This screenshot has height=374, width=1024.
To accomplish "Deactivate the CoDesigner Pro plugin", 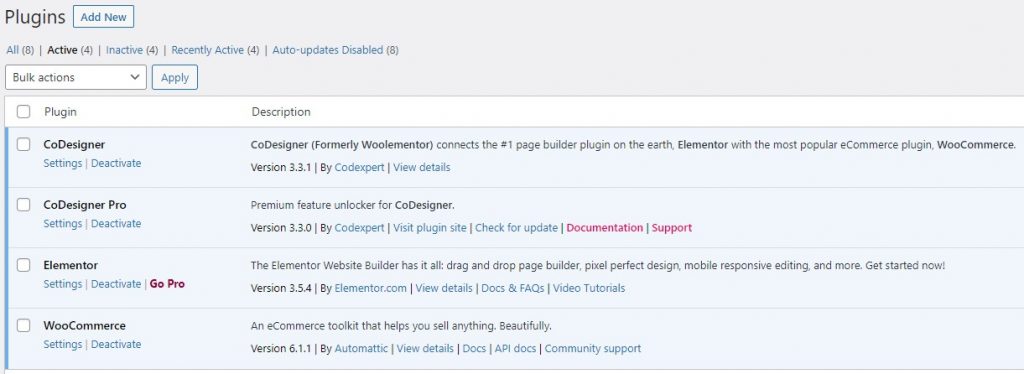I will [x=116, y=223].
